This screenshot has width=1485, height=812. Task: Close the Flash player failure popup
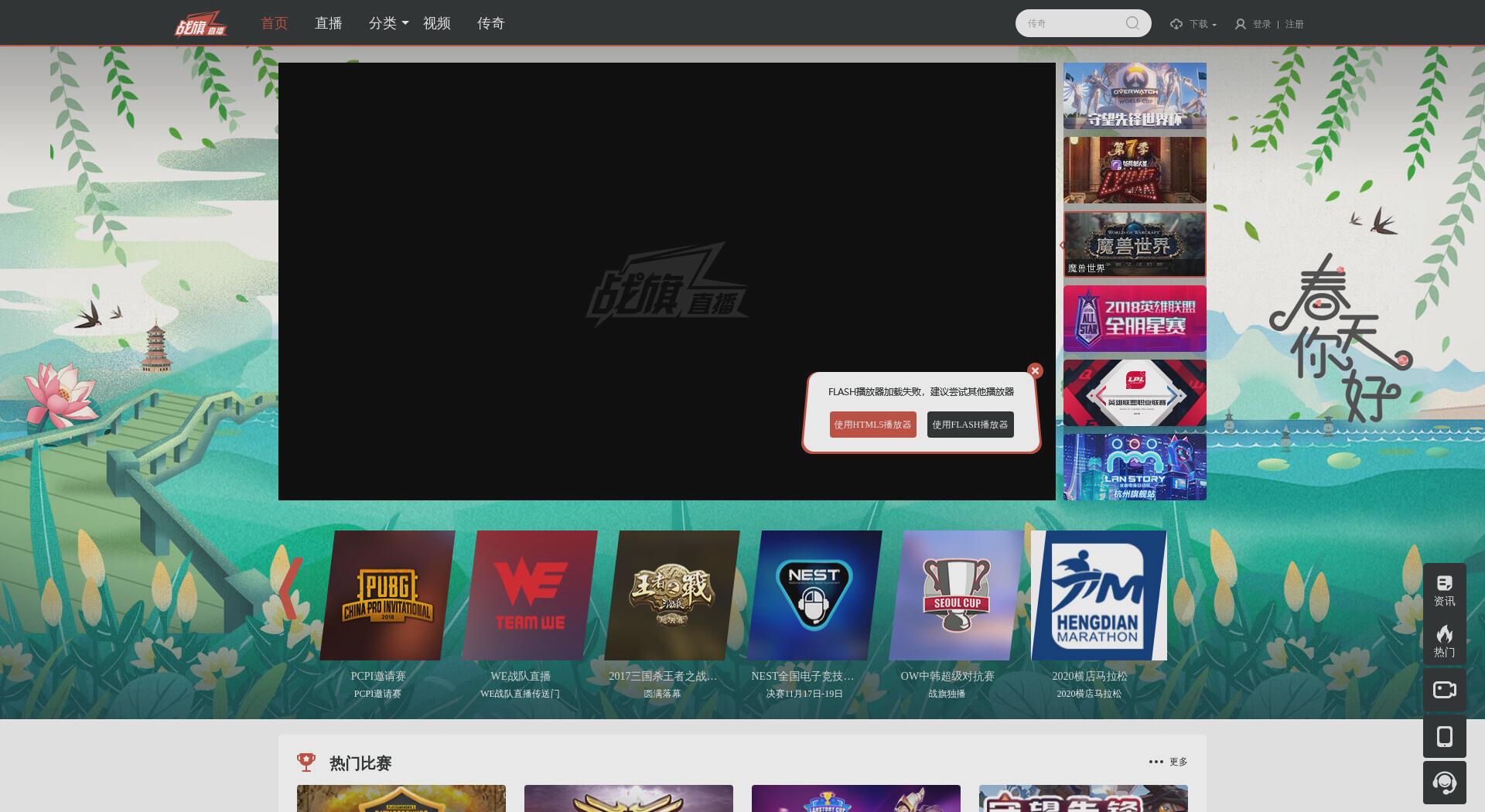pos(1035,370)
